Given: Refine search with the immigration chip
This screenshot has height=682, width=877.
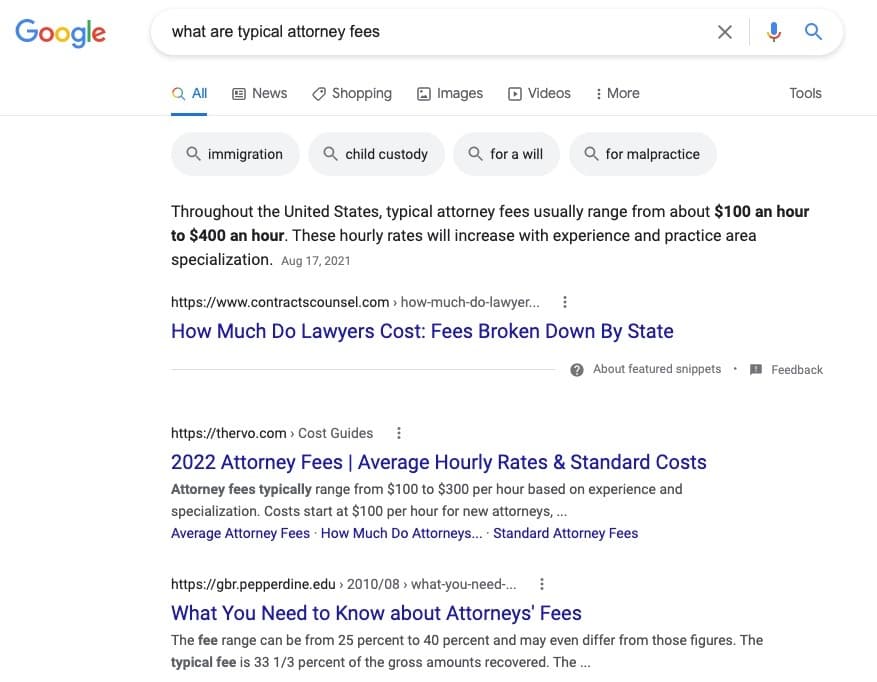Looking at the screenshot, I should coord(235,154).
